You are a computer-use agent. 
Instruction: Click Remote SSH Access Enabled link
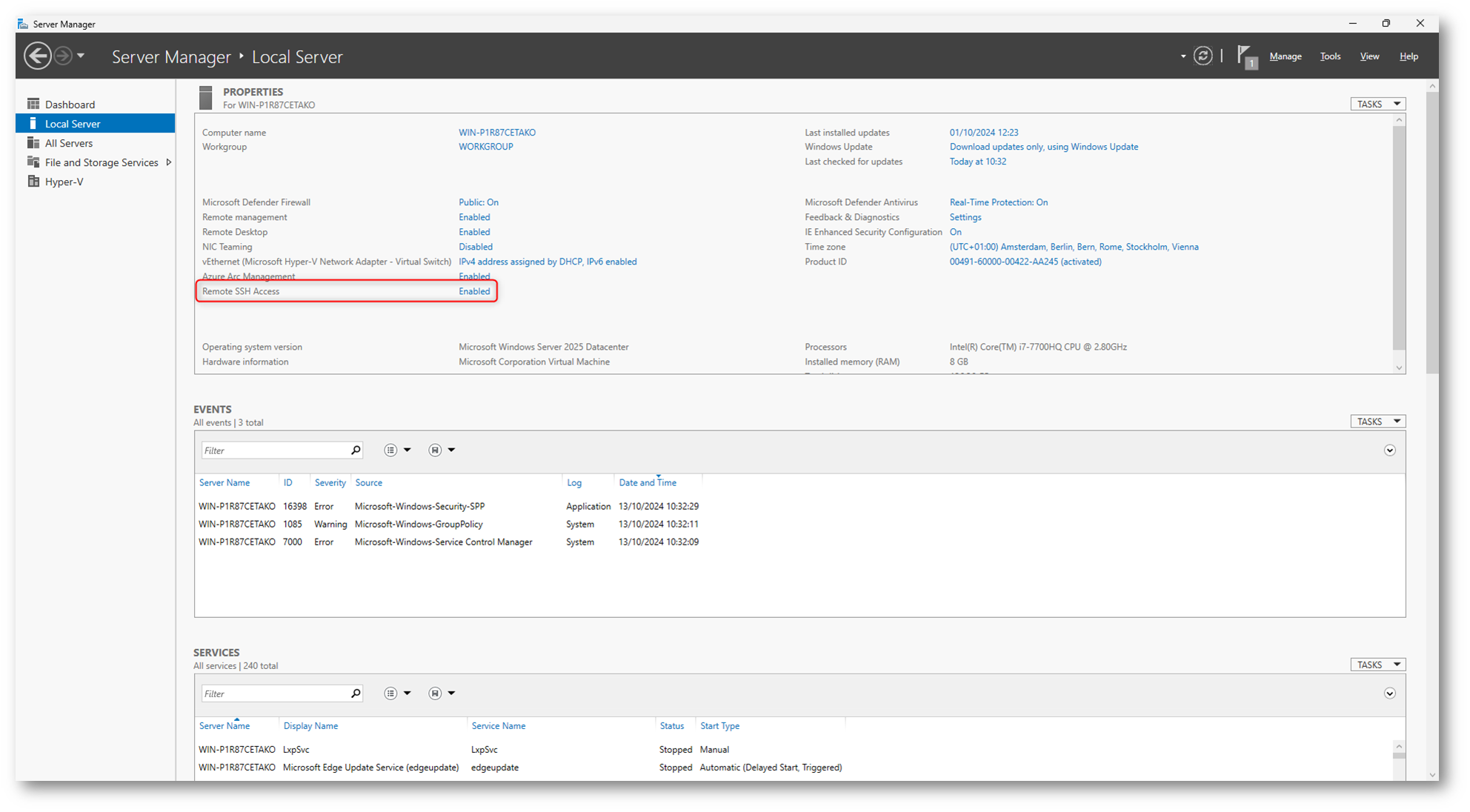474,291
